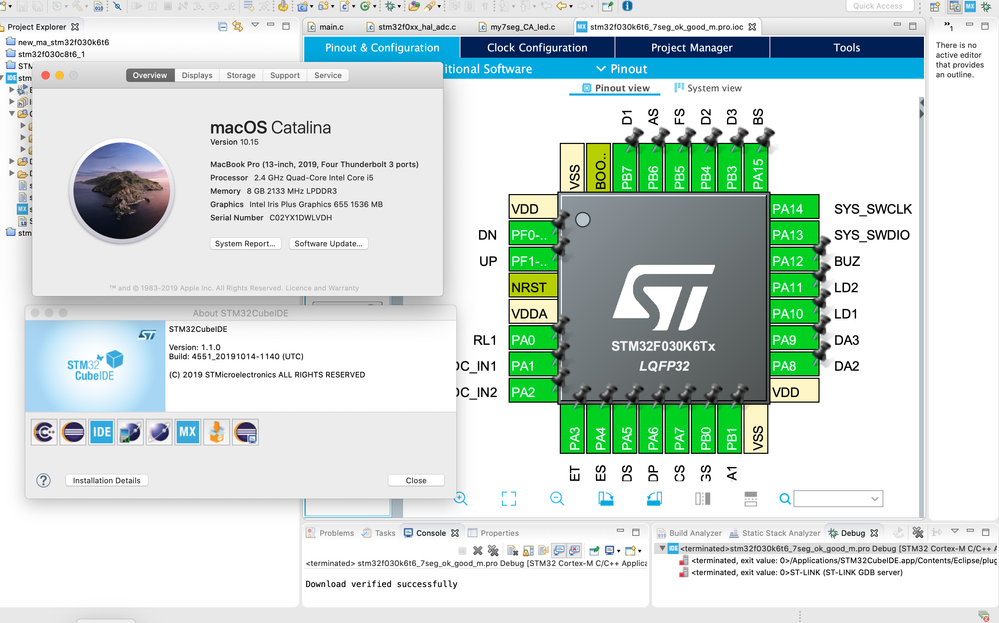Open the debug launch dropdown arrow in toolbar
Viewport: 999px width, 623px height.
pos(399,7)
